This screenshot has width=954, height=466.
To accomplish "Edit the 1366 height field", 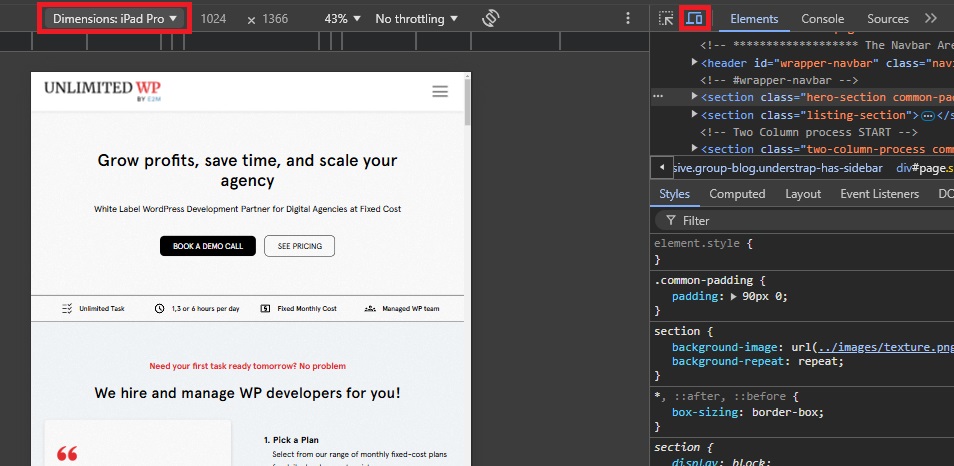I will [275, 19].
